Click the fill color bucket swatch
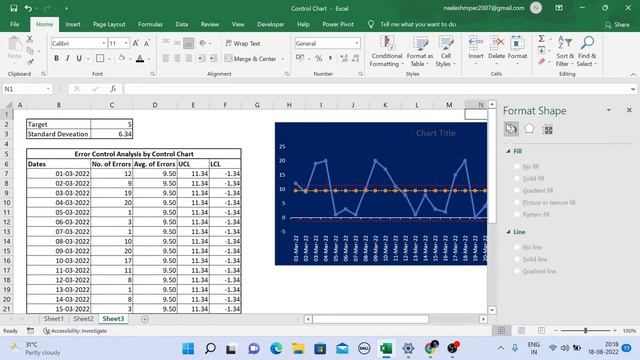The height and width of the screenshot is (360, 640). (122, 58)
